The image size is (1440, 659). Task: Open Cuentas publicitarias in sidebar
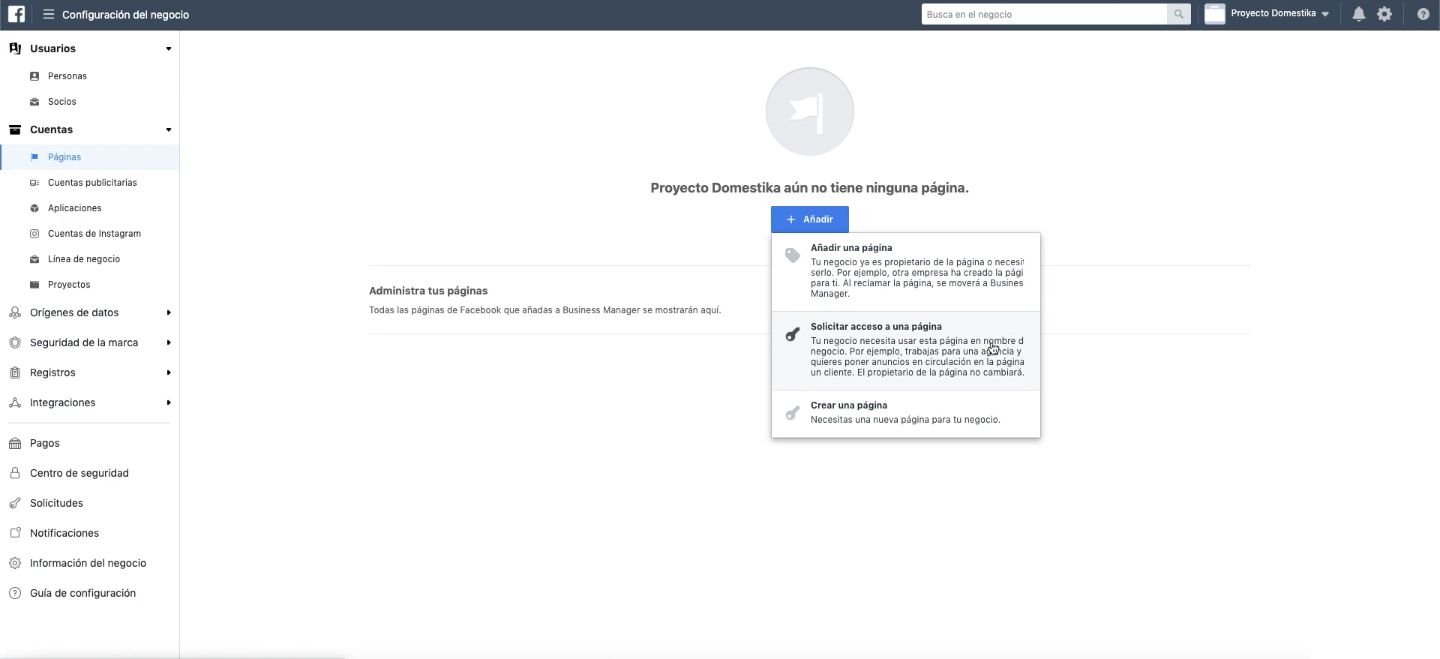click(x=92, y=183)
